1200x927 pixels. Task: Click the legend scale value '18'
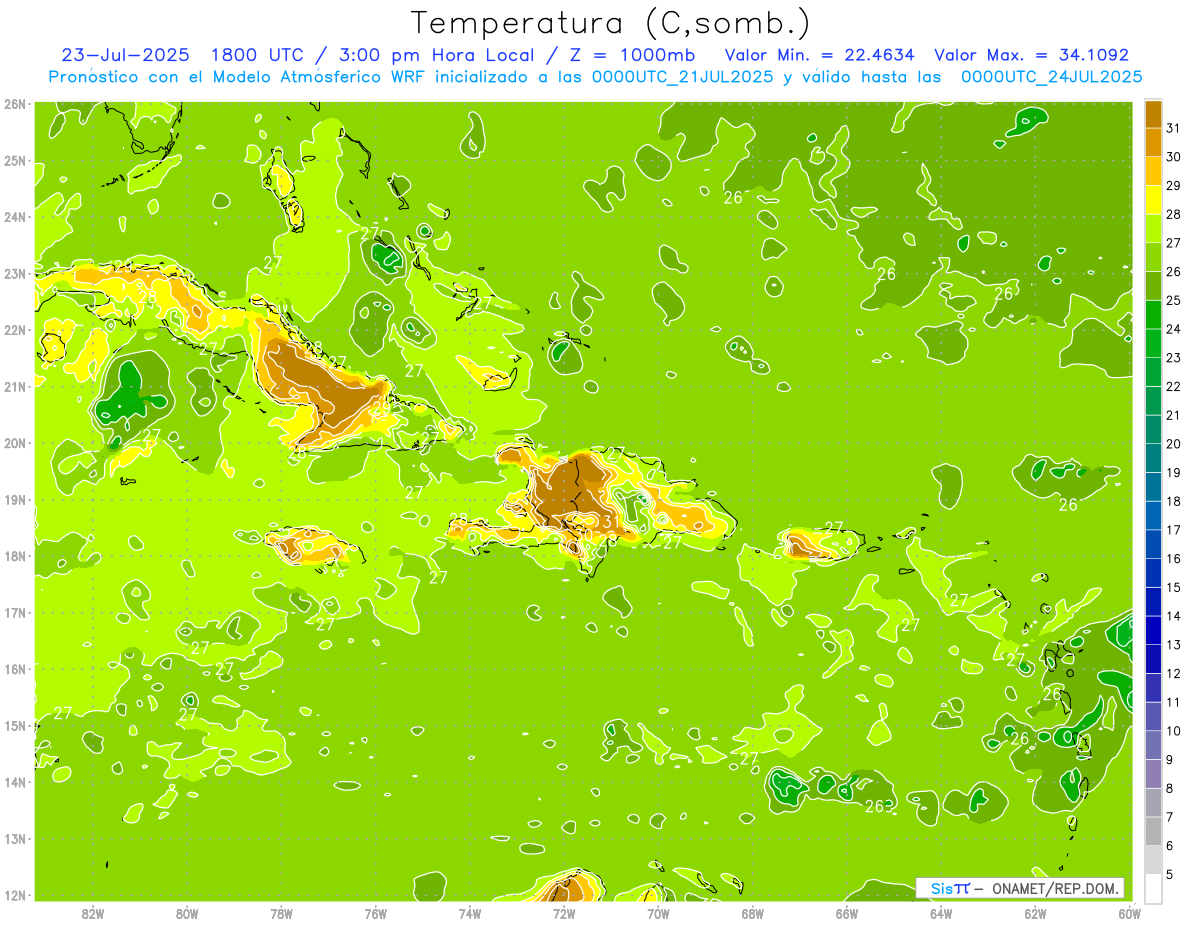1174,501
